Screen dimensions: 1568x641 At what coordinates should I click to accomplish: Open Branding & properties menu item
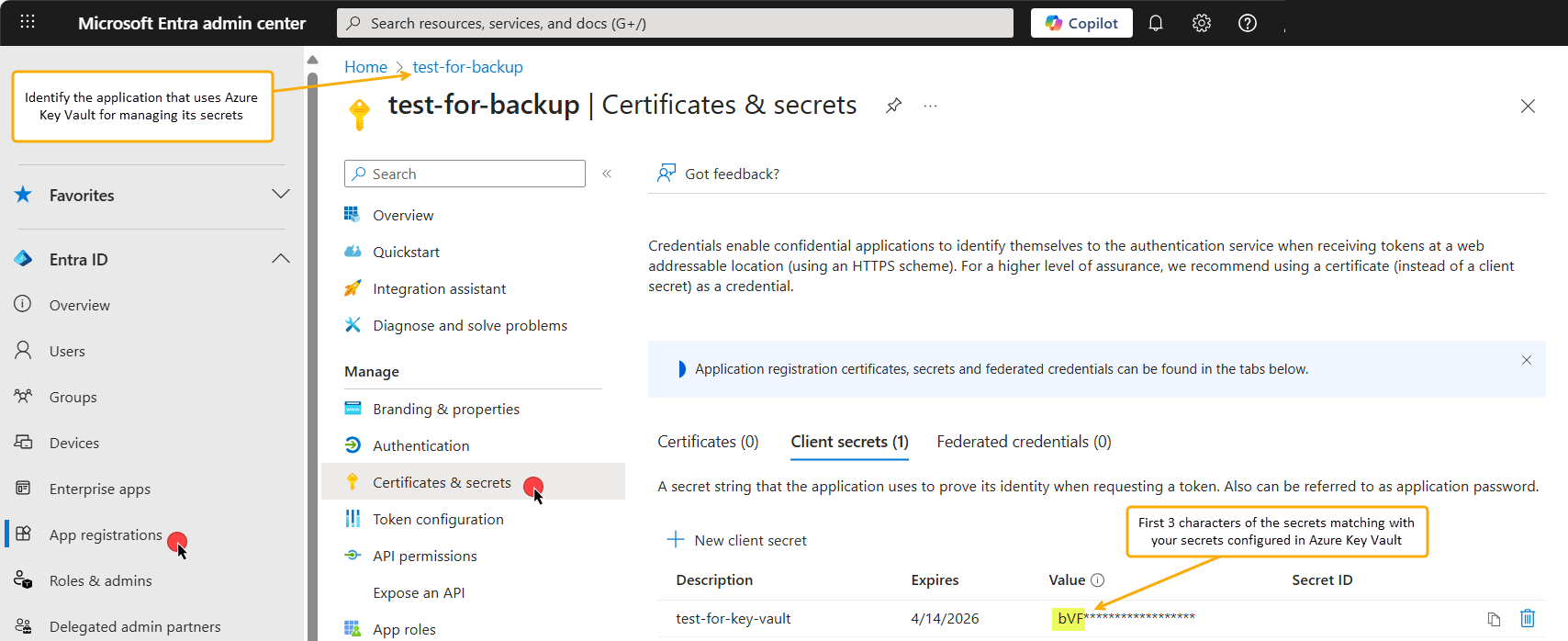pyautogui.click(x=446, y=409)
